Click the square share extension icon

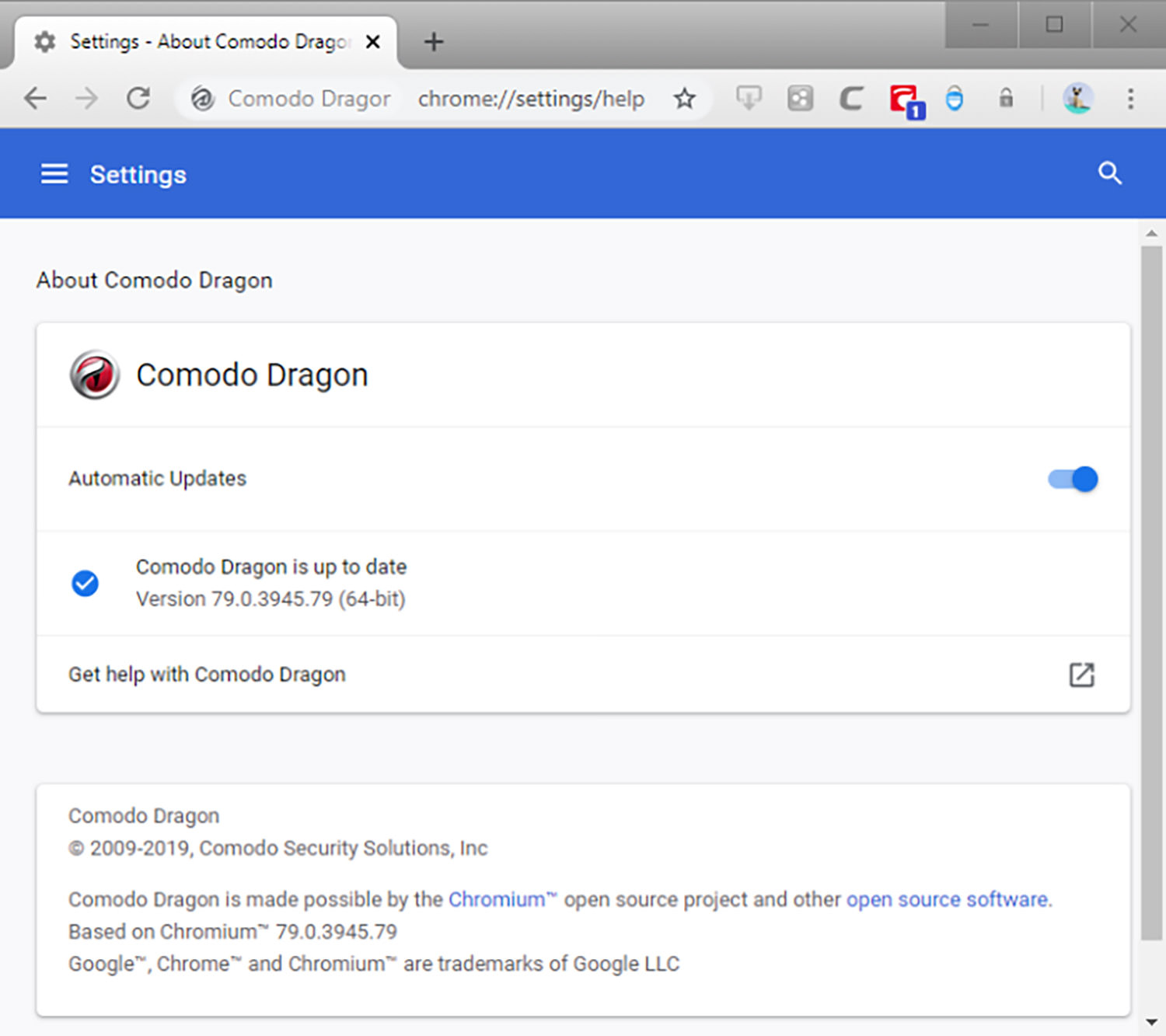[800, 99]
